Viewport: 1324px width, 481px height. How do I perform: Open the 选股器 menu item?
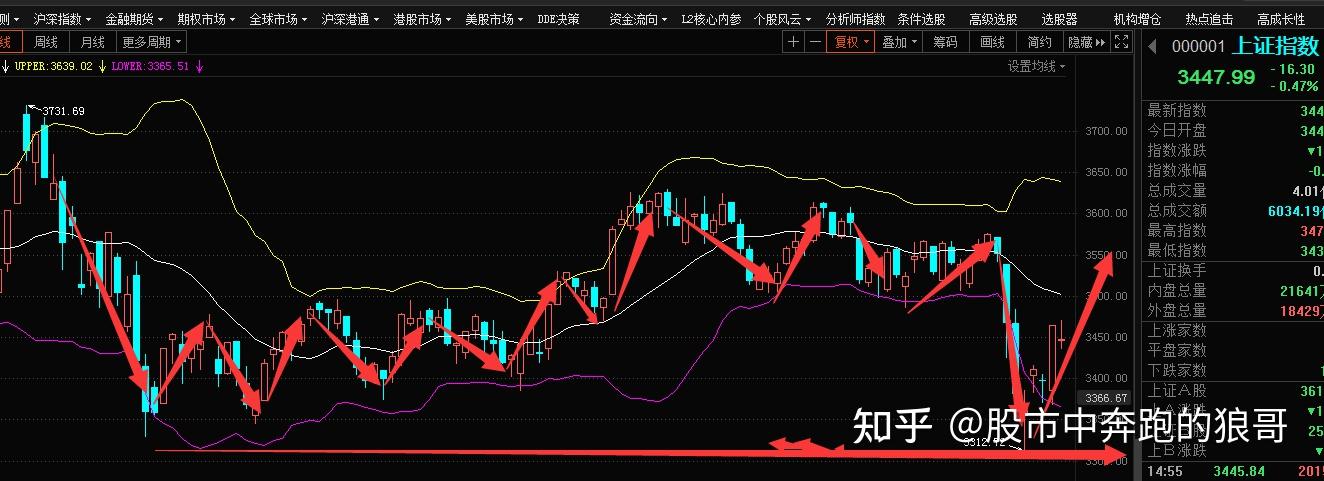1059,19
